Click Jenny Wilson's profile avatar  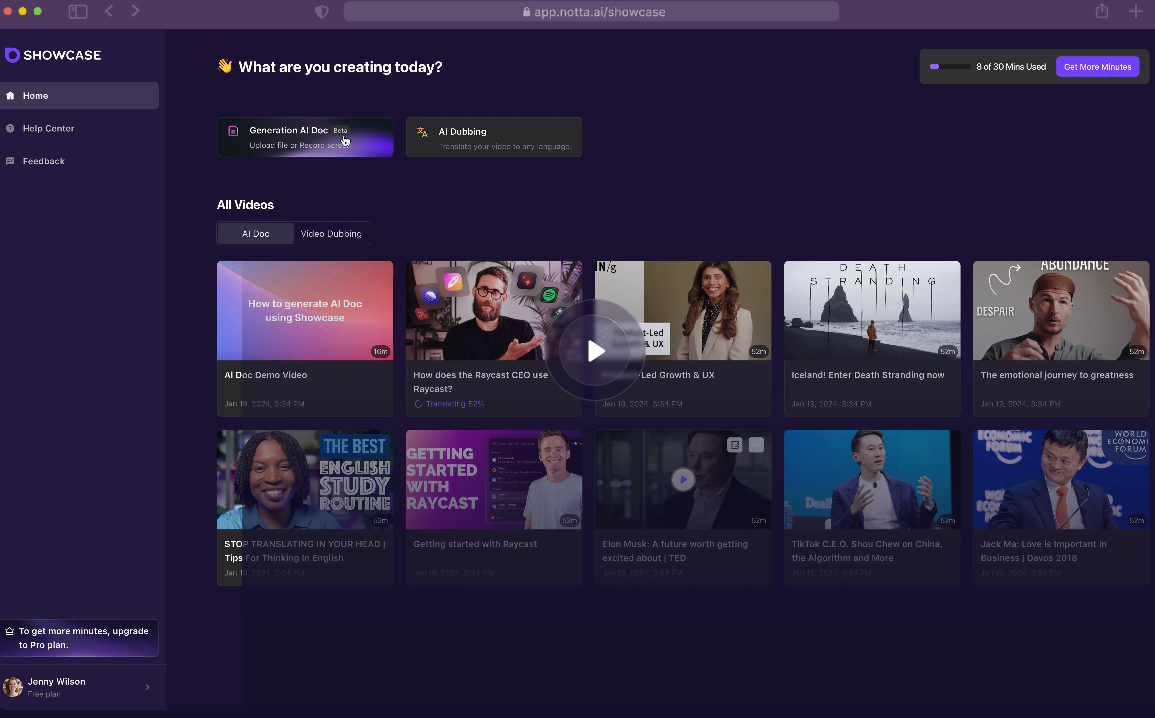(13, 687)
